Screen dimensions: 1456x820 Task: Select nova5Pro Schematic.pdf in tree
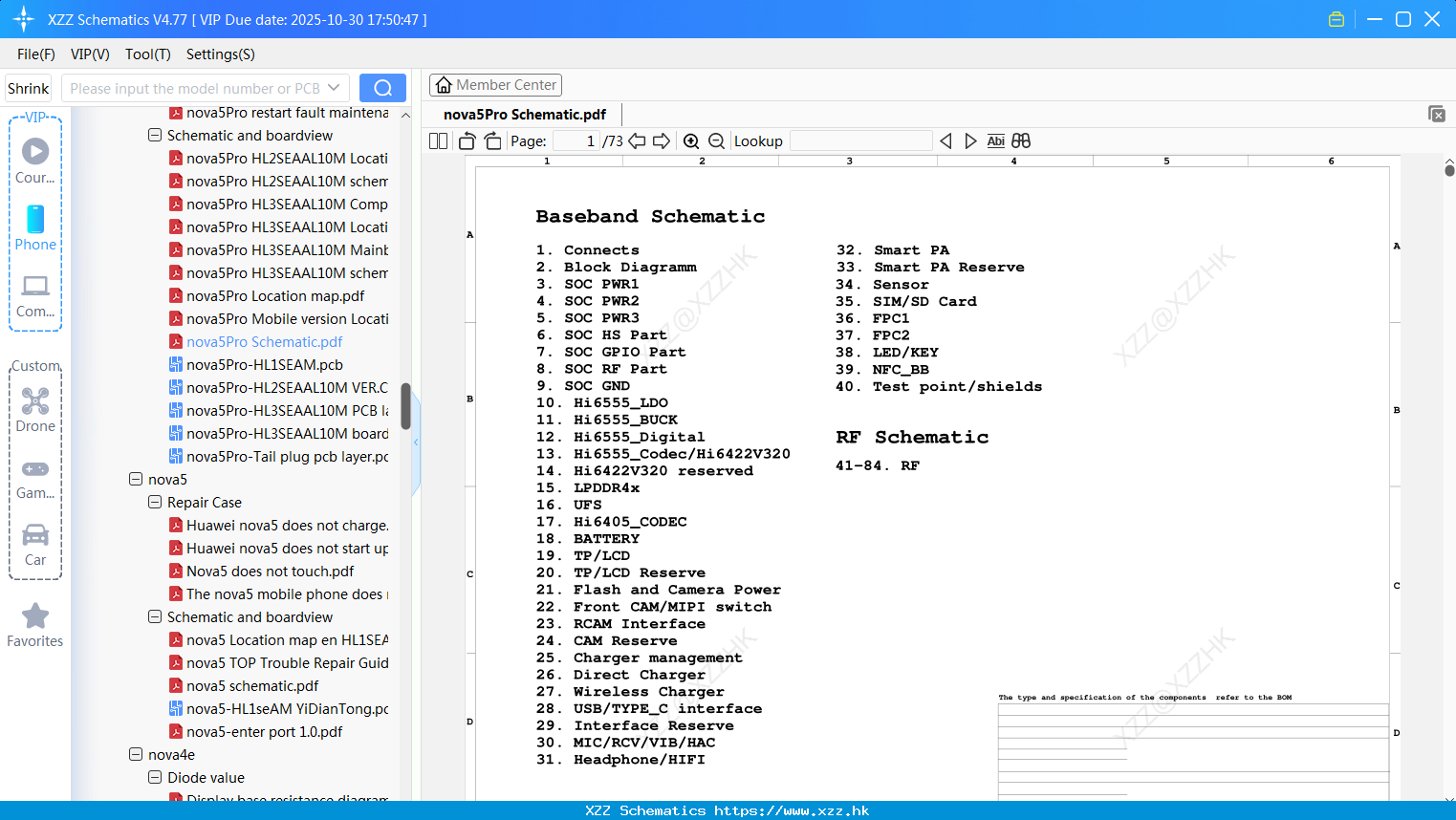click(x=264, y=341)
